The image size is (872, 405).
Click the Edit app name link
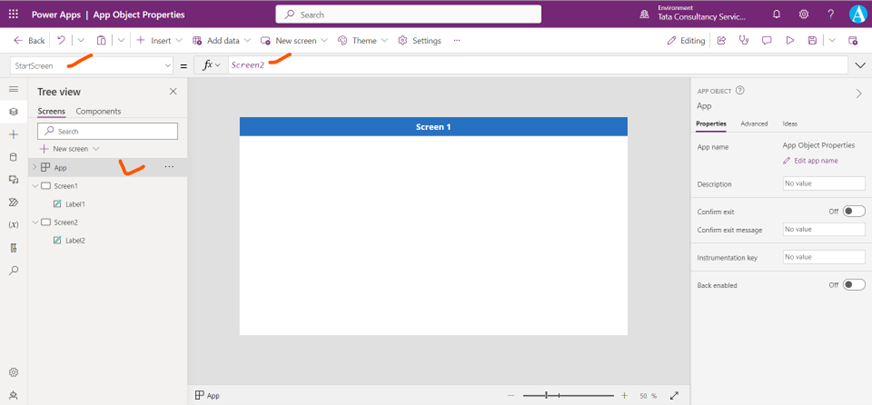pos(815,160)
